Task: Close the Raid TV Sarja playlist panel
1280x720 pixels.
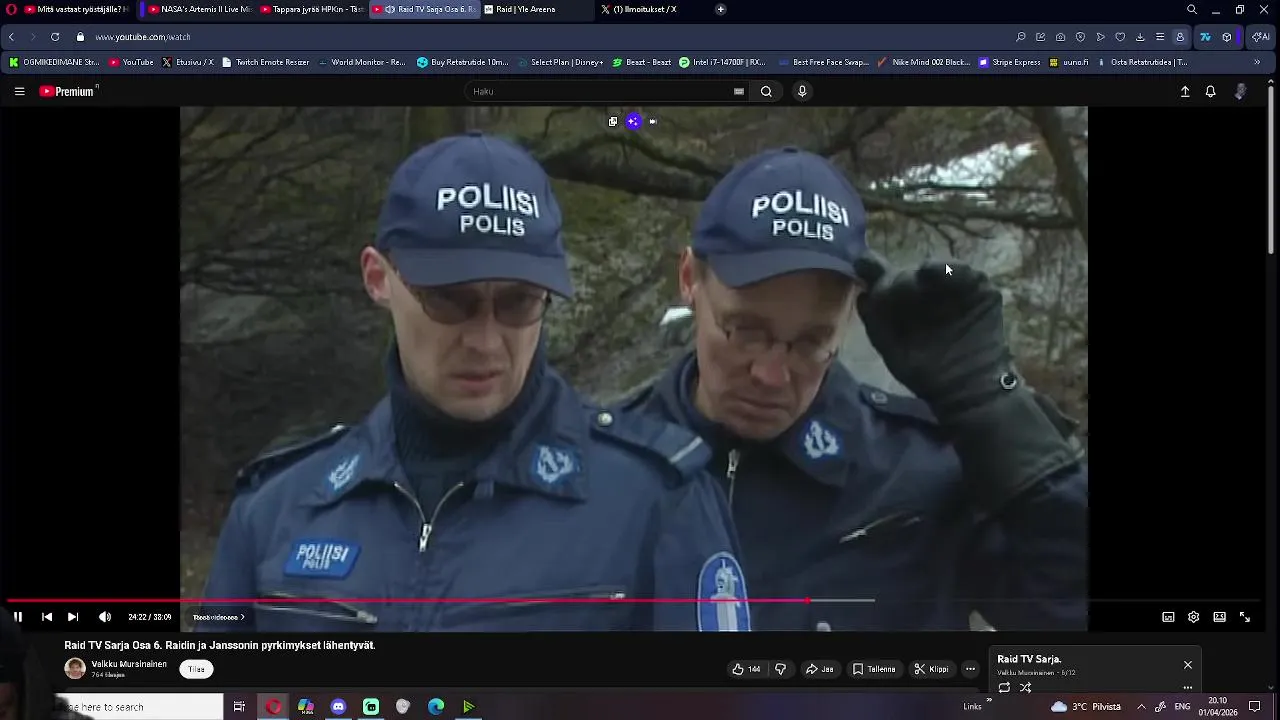Action: point(1188,665)
